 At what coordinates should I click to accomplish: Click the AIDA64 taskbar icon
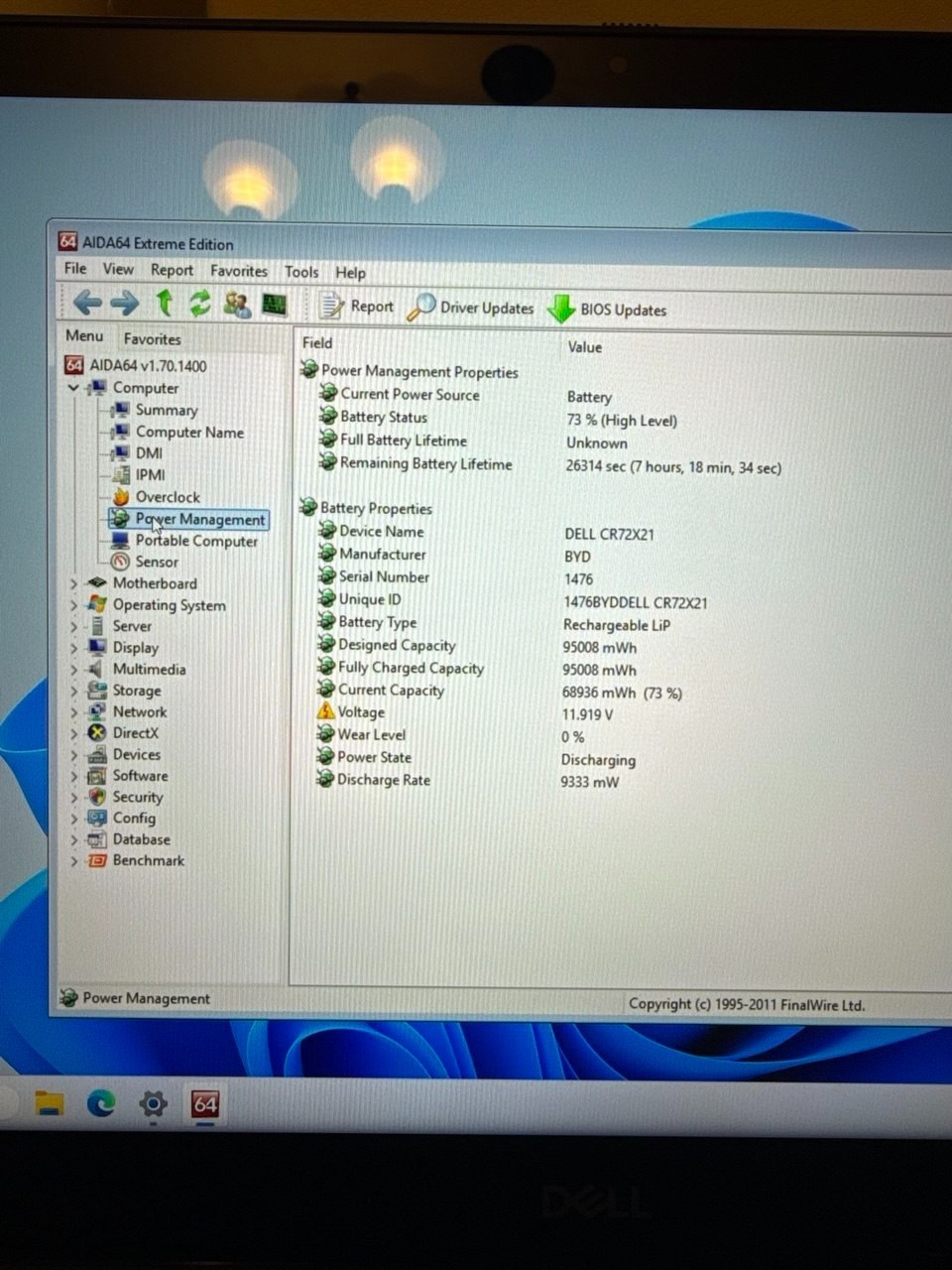205,1103
